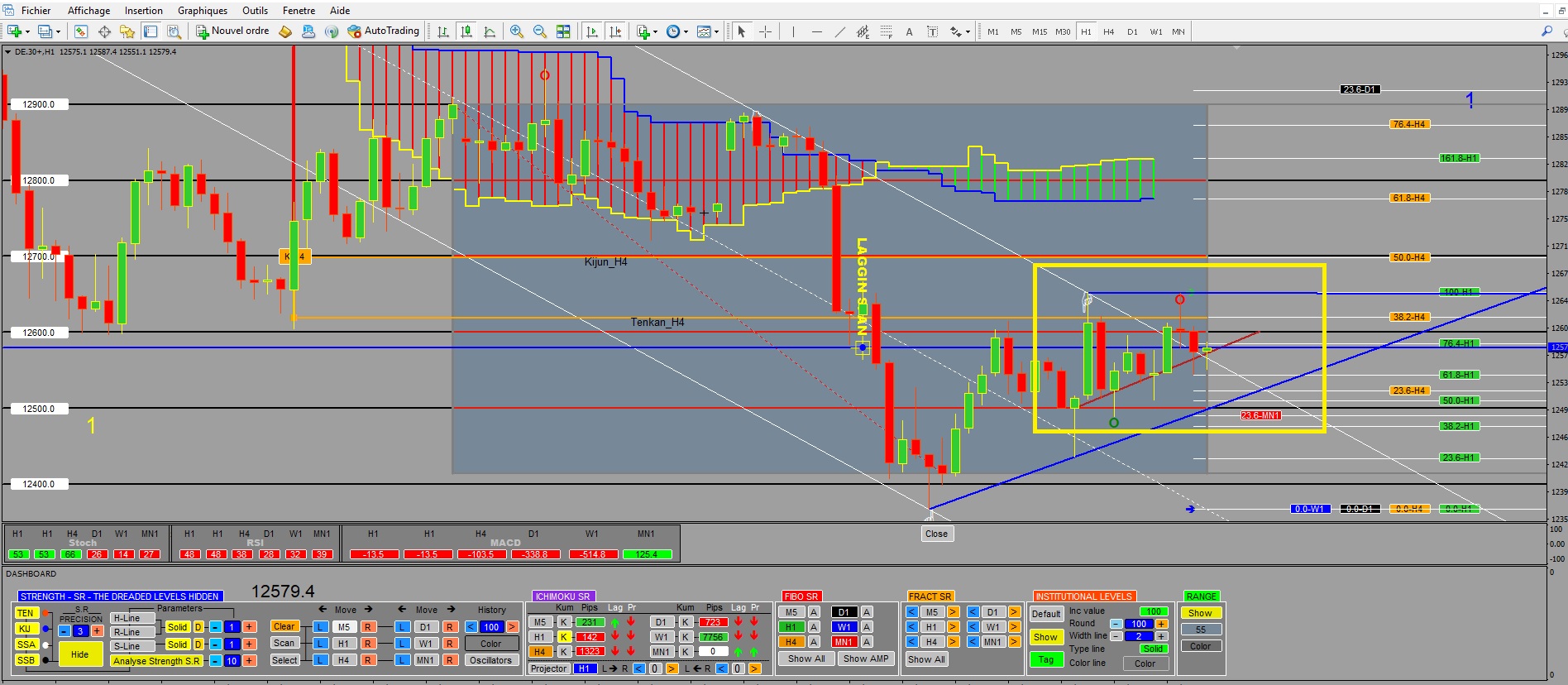Open the new chart dropdown arrow
This screenshot has width=1568, height=685.
click(28, 31)
